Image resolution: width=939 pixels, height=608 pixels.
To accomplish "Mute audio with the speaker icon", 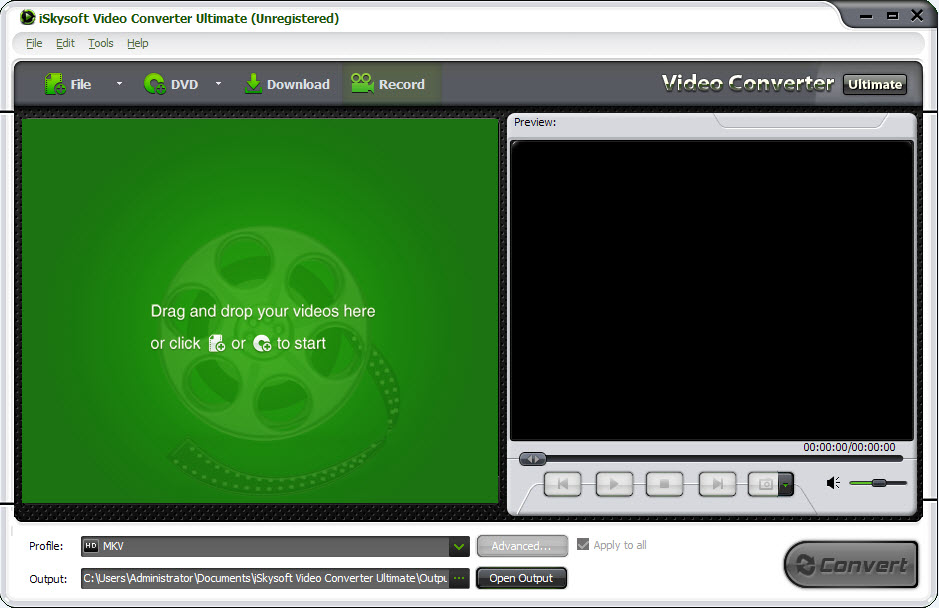I will (833, 483).
